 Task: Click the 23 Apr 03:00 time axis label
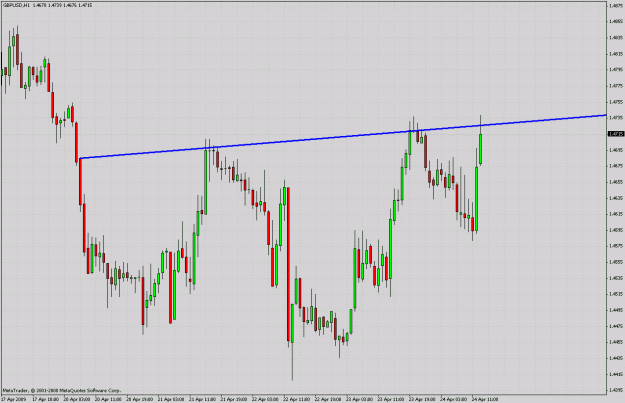[x=359, y=399]
